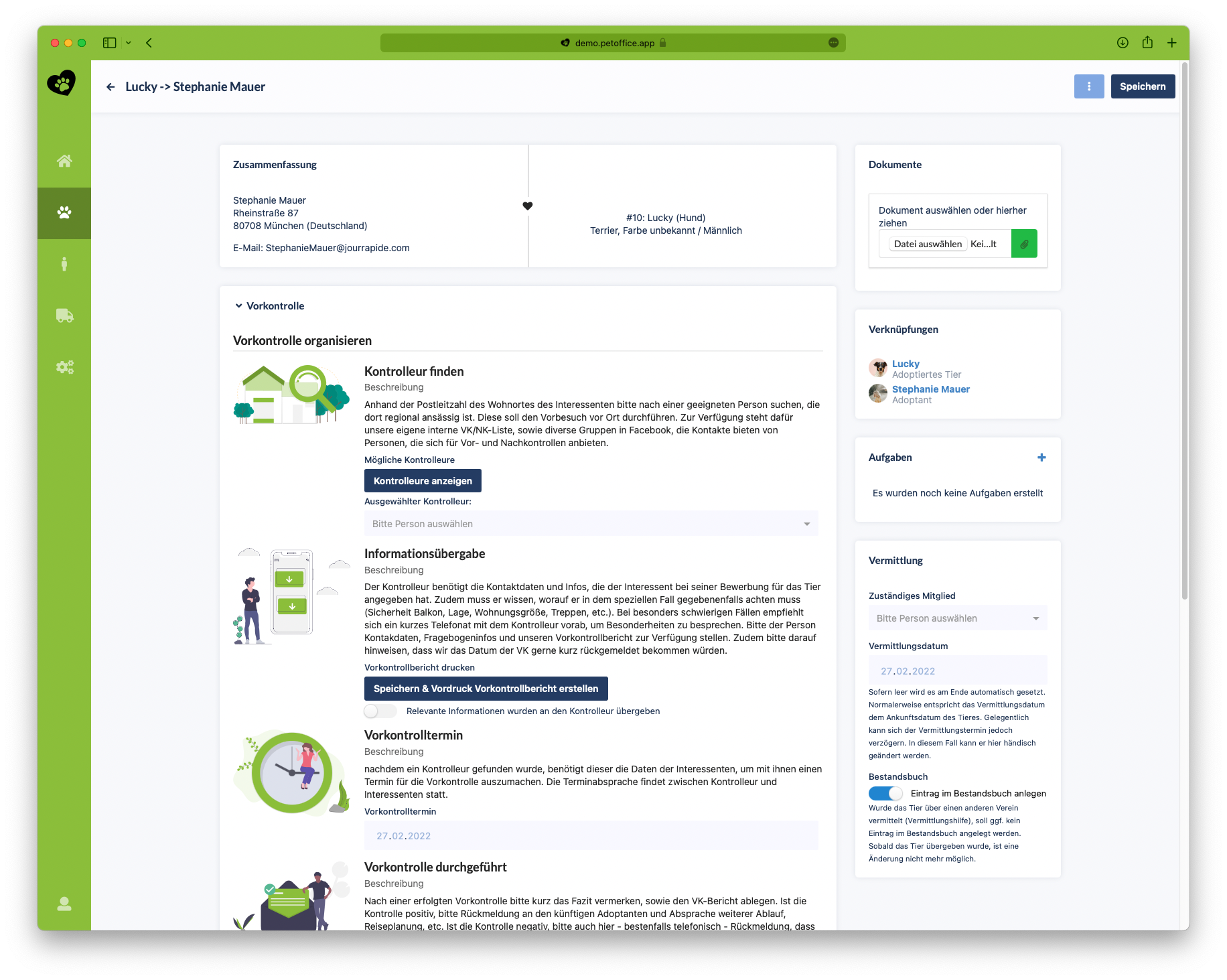Viewport: 1227px width, 980px height.
Task: Click Datei auswählen file button
Action: 928,244
